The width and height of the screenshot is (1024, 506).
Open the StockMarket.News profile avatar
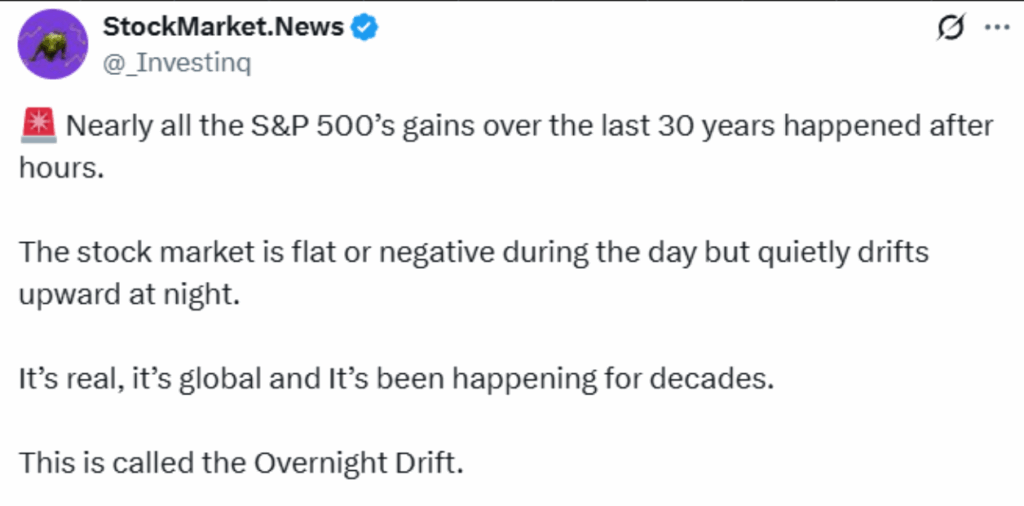click(x=52, y=44)
